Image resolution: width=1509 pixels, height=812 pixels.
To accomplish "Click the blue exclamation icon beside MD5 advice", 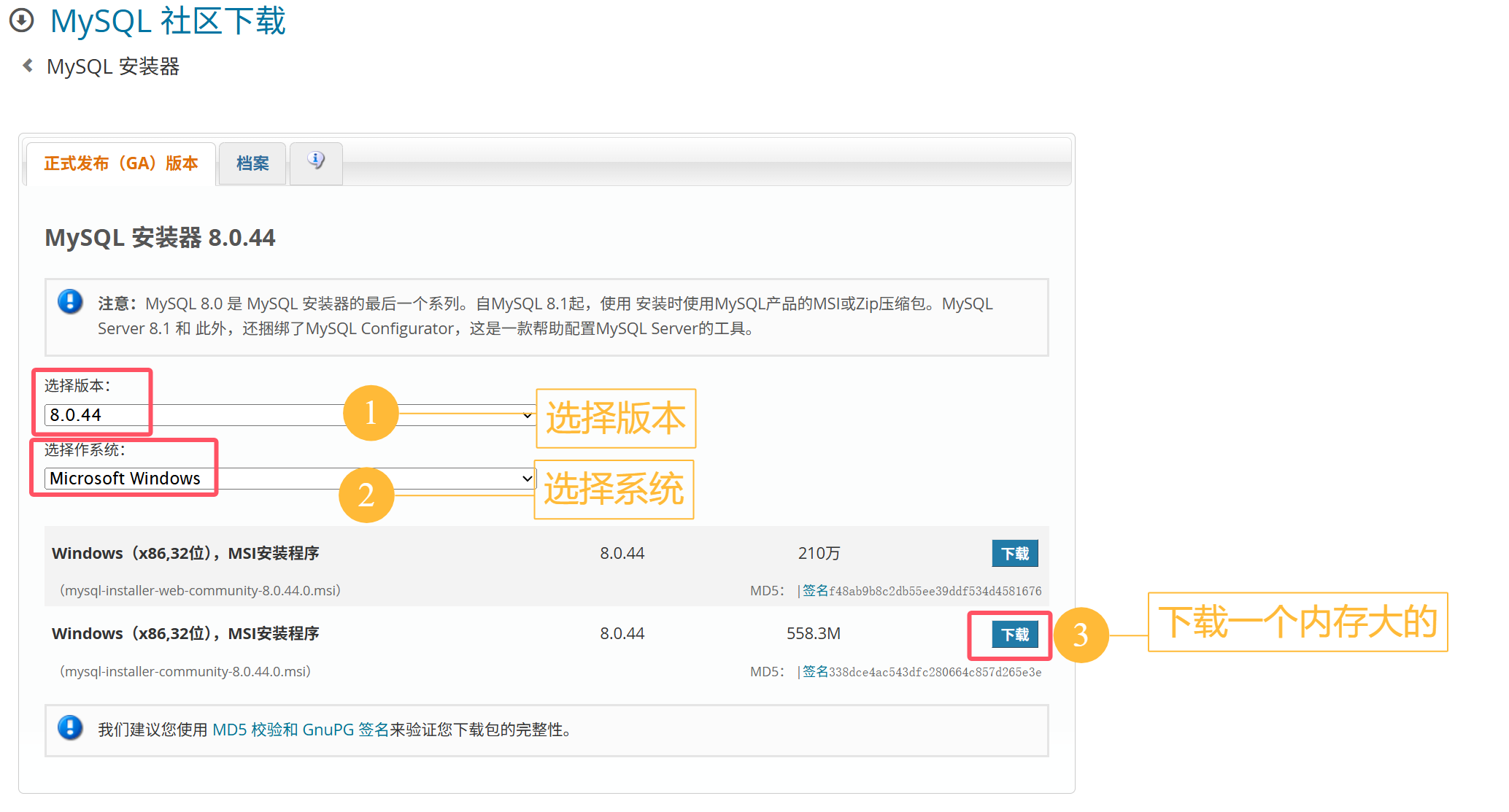I will 70,727.
